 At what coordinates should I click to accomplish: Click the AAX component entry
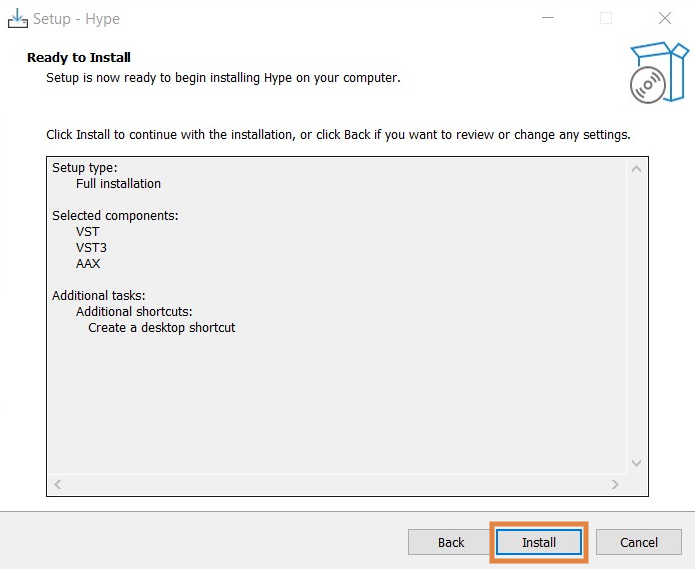click(x=88, y=264)
